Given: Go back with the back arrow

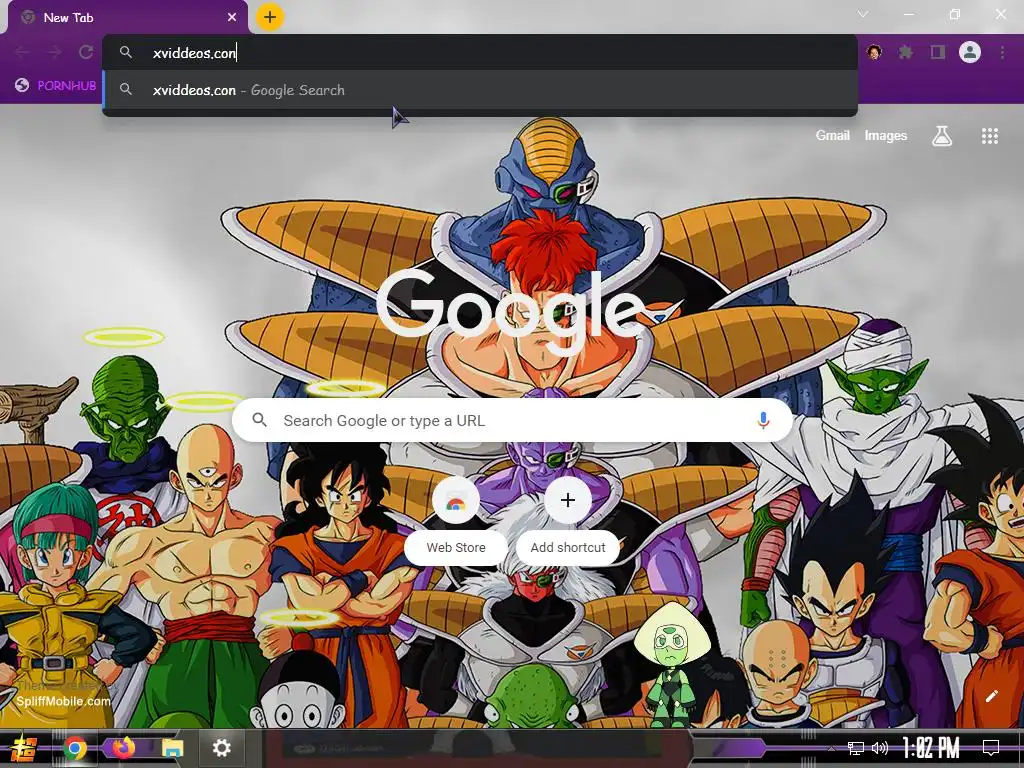Looking at the screenshot, I should pos(22,52).
